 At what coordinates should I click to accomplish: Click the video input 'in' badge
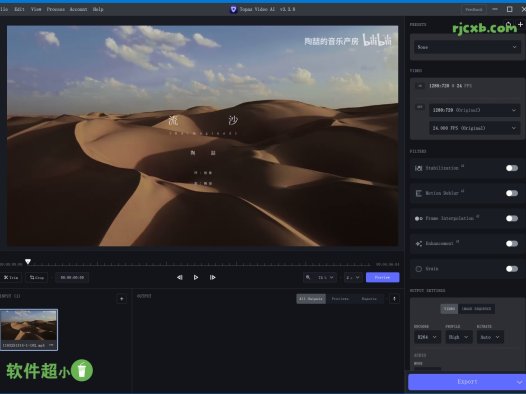pyautogui.click(x=420, y=86)
